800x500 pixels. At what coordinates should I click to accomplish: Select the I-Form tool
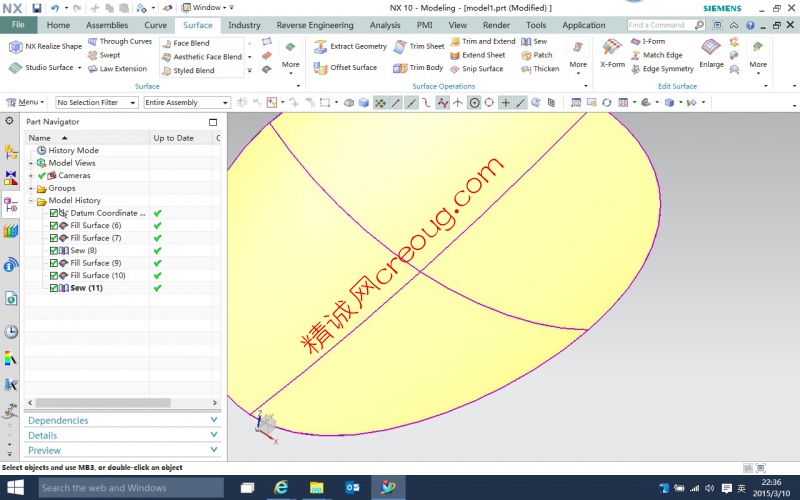coord(648,41)
